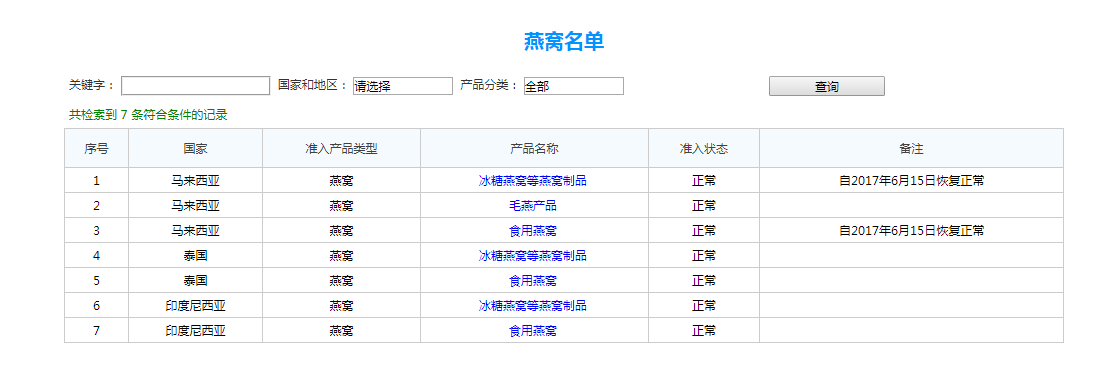Screen dimensions: 1116x391
Task: Click serial number 4 cell
Action: [x=96, y=256]
